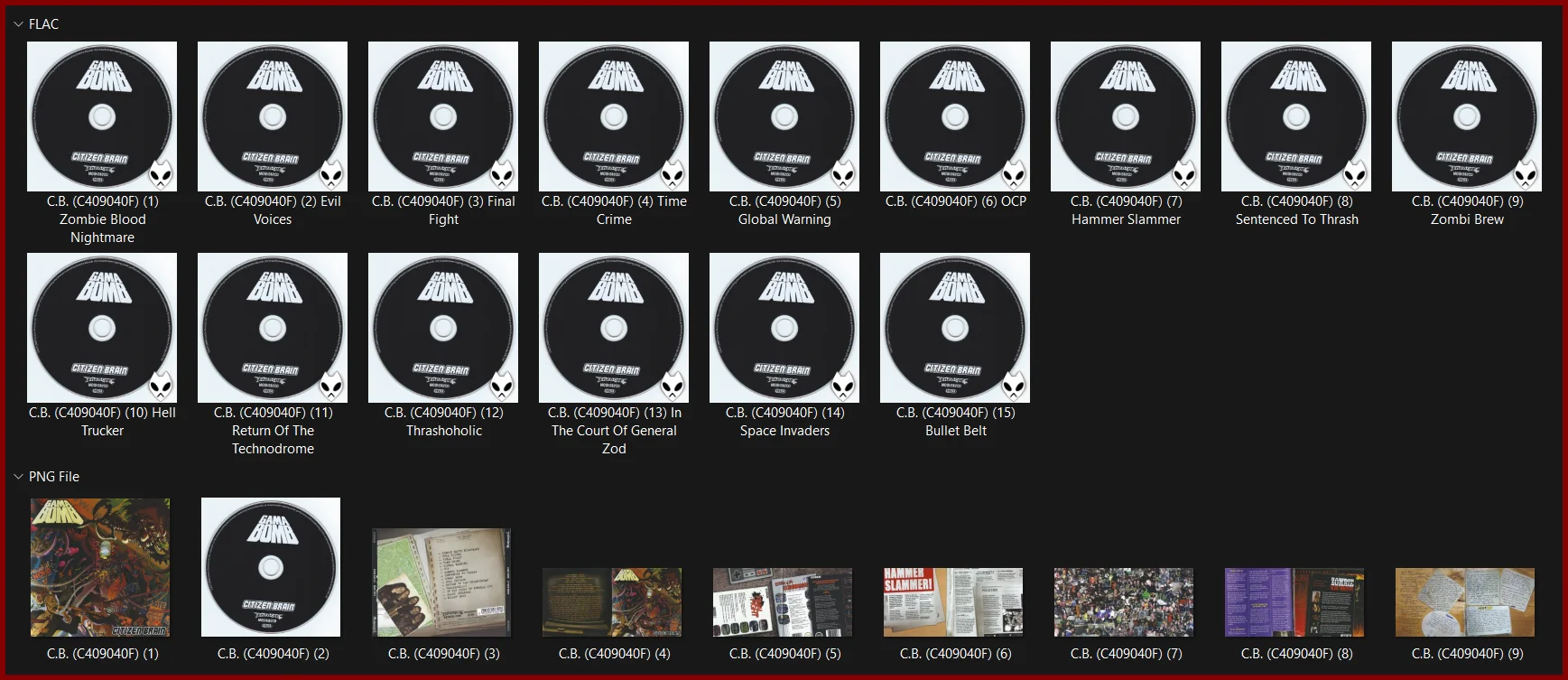Click the PNG file name ending (7)
The width and height of the screenshot is (1568, 680).
[1127, 654]
